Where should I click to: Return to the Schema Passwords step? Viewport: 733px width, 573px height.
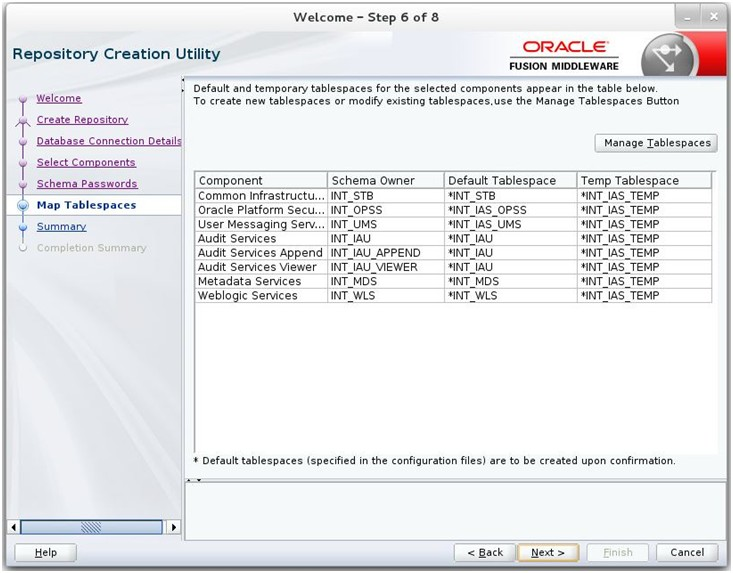[x=87, y=184]
